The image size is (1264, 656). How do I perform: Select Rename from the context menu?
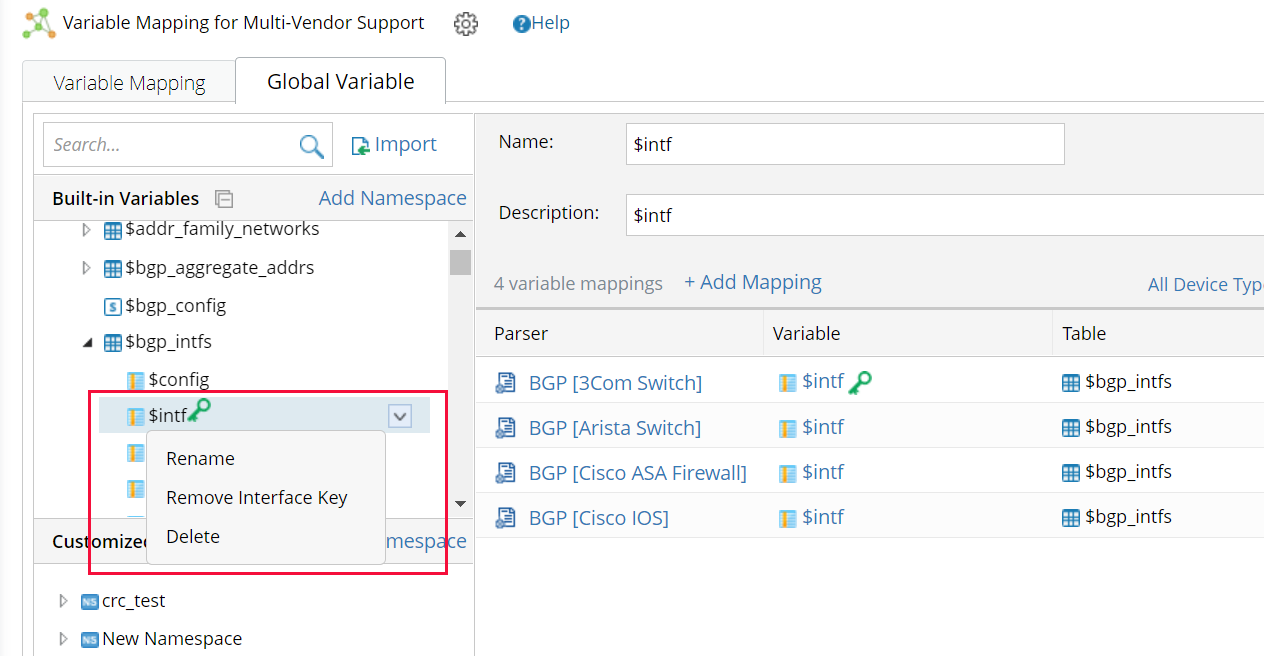pos(200,458)
